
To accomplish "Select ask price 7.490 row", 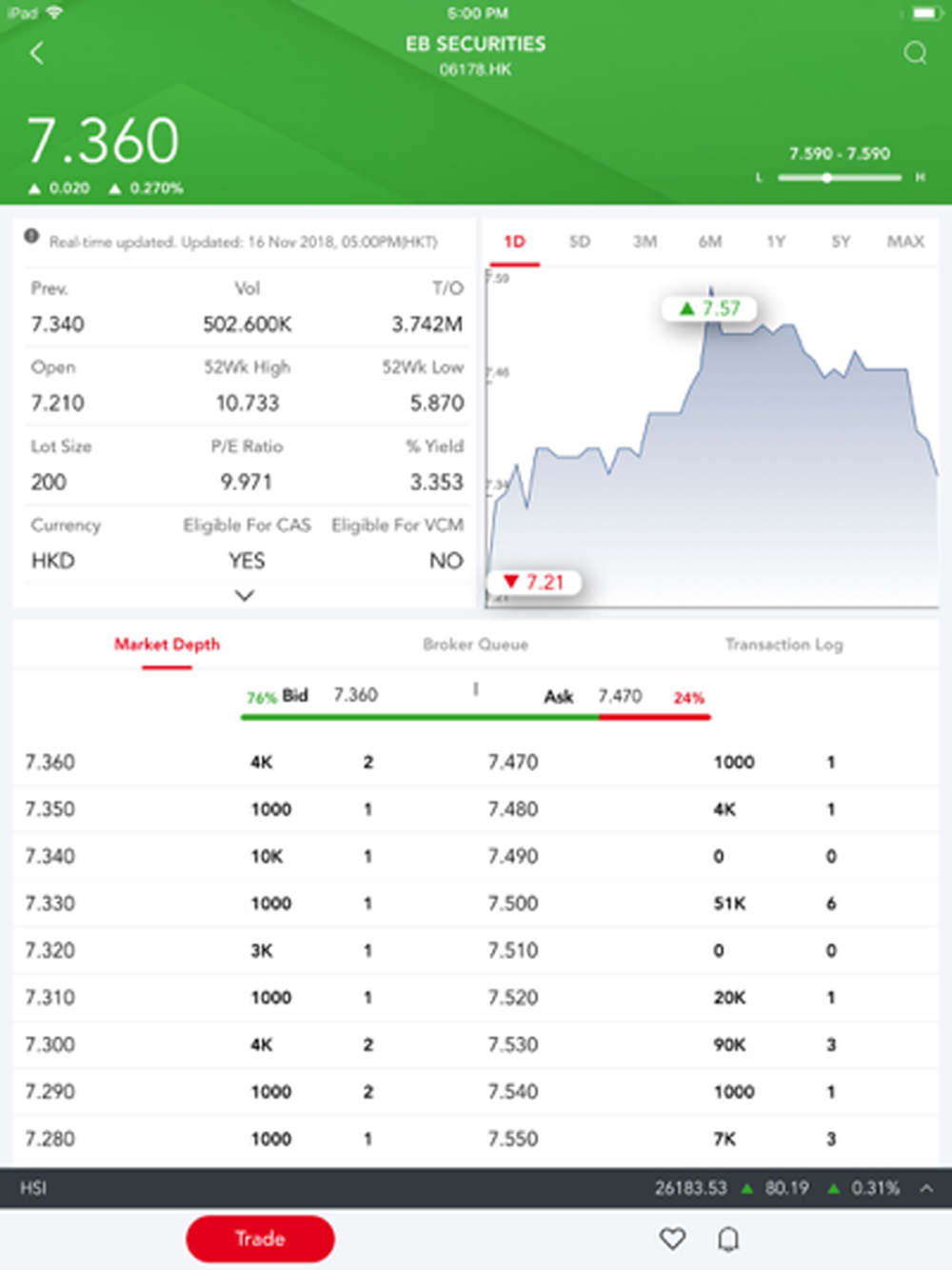I will coord(708,857).
